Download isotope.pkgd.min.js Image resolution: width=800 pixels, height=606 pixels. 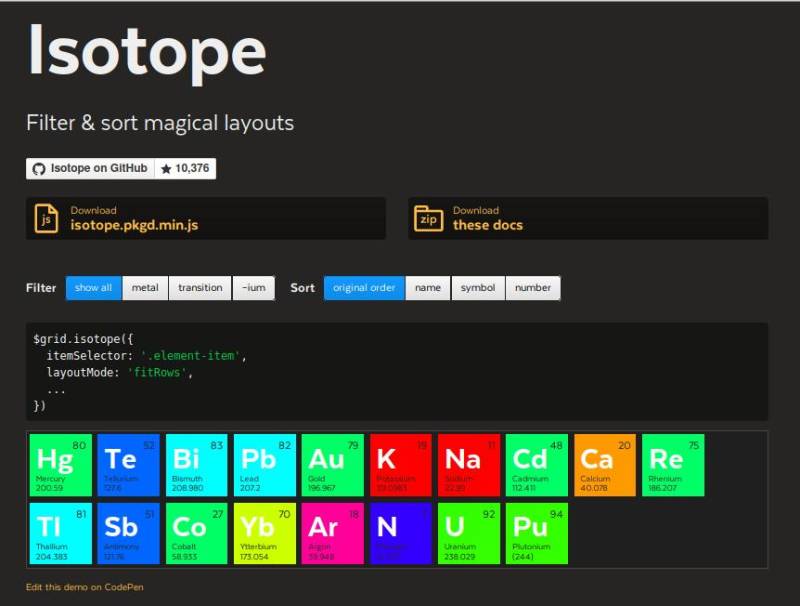[206, 218]
